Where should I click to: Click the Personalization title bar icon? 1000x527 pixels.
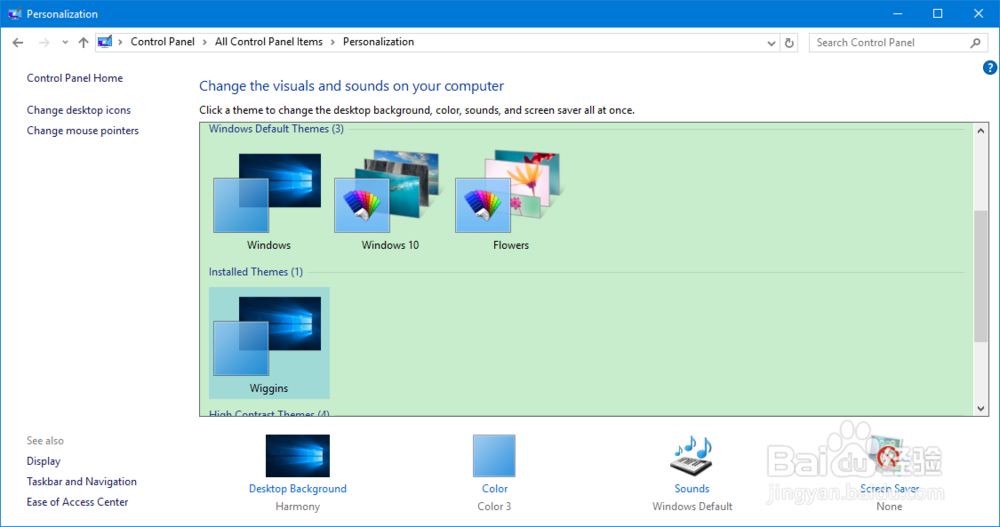15,13
